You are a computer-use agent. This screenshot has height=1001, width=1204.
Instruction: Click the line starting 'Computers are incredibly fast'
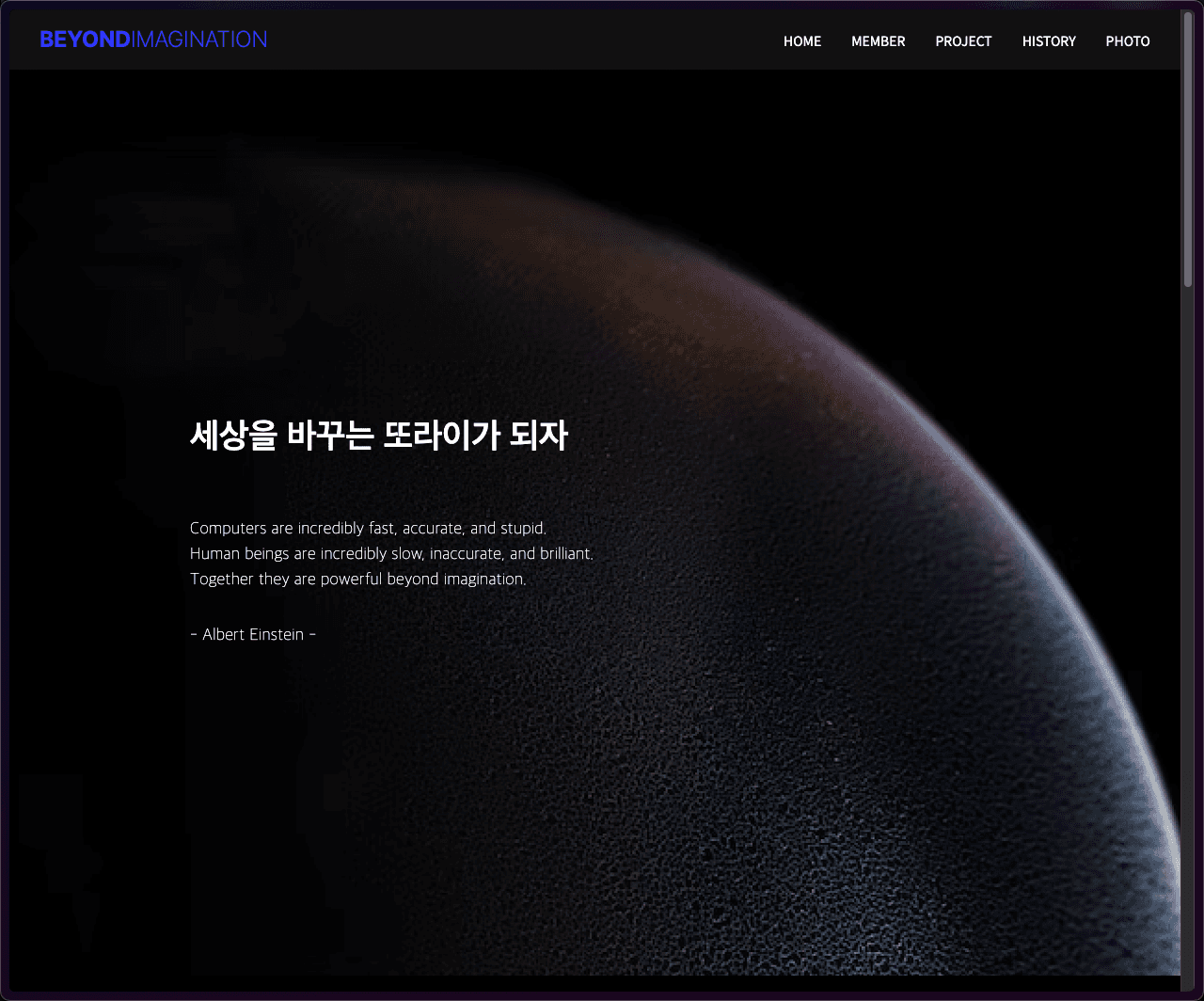[x=368, y=529]
